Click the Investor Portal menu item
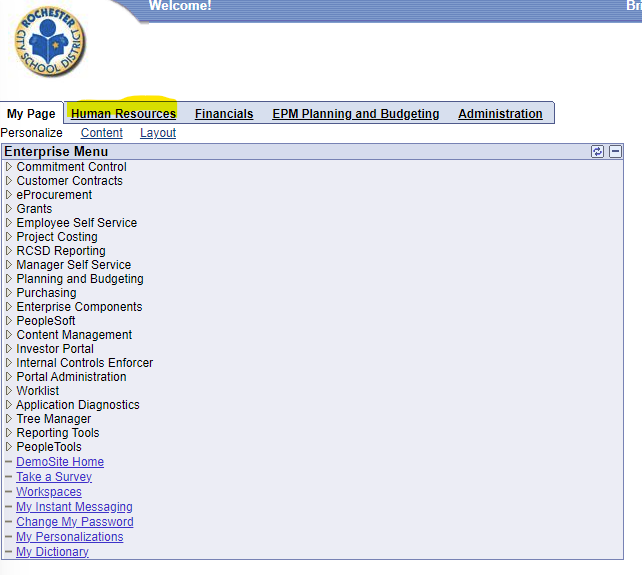This screenshot has width=642, height=575. (x=55, y=349)
